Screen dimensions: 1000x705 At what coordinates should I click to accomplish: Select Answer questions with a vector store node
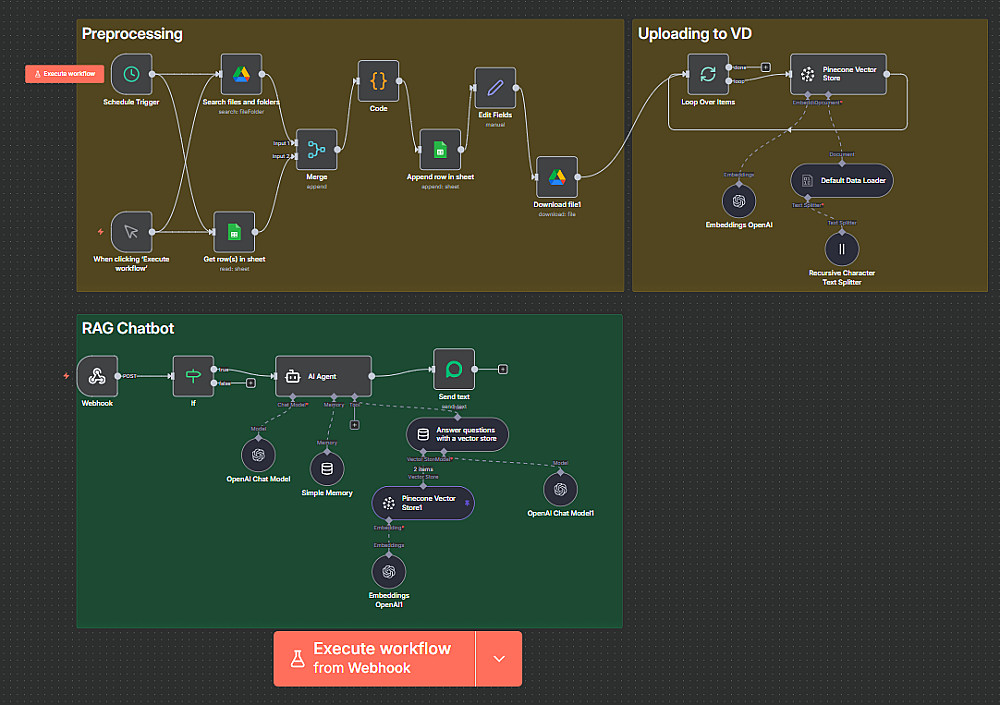point(457,434)
